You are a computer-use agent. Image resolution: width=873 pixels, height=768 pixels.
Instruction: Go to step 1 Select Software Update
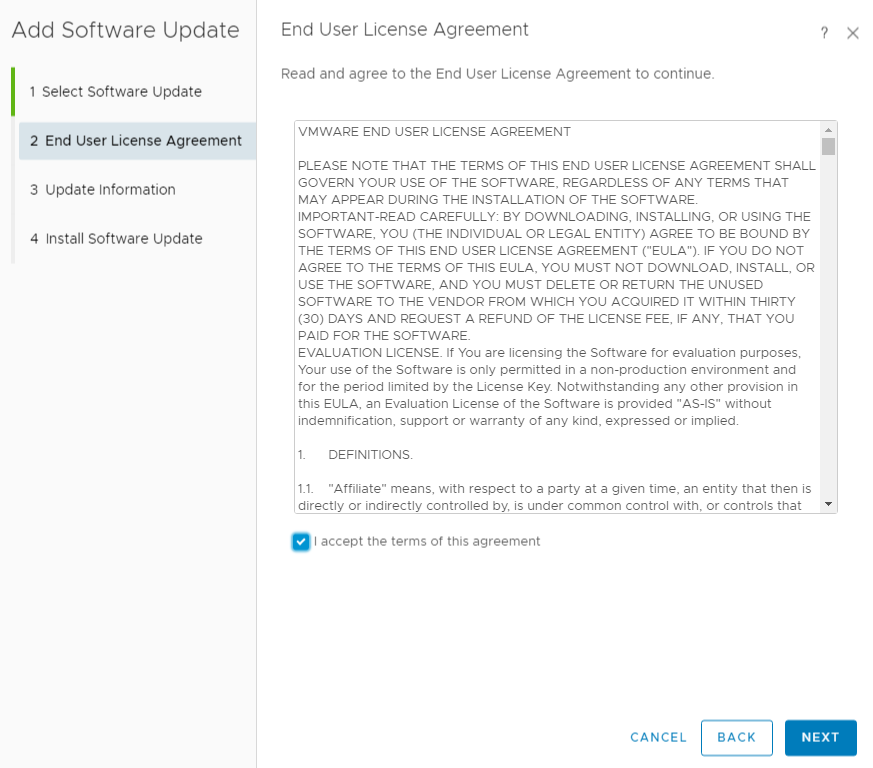click(x=116, y=91)
